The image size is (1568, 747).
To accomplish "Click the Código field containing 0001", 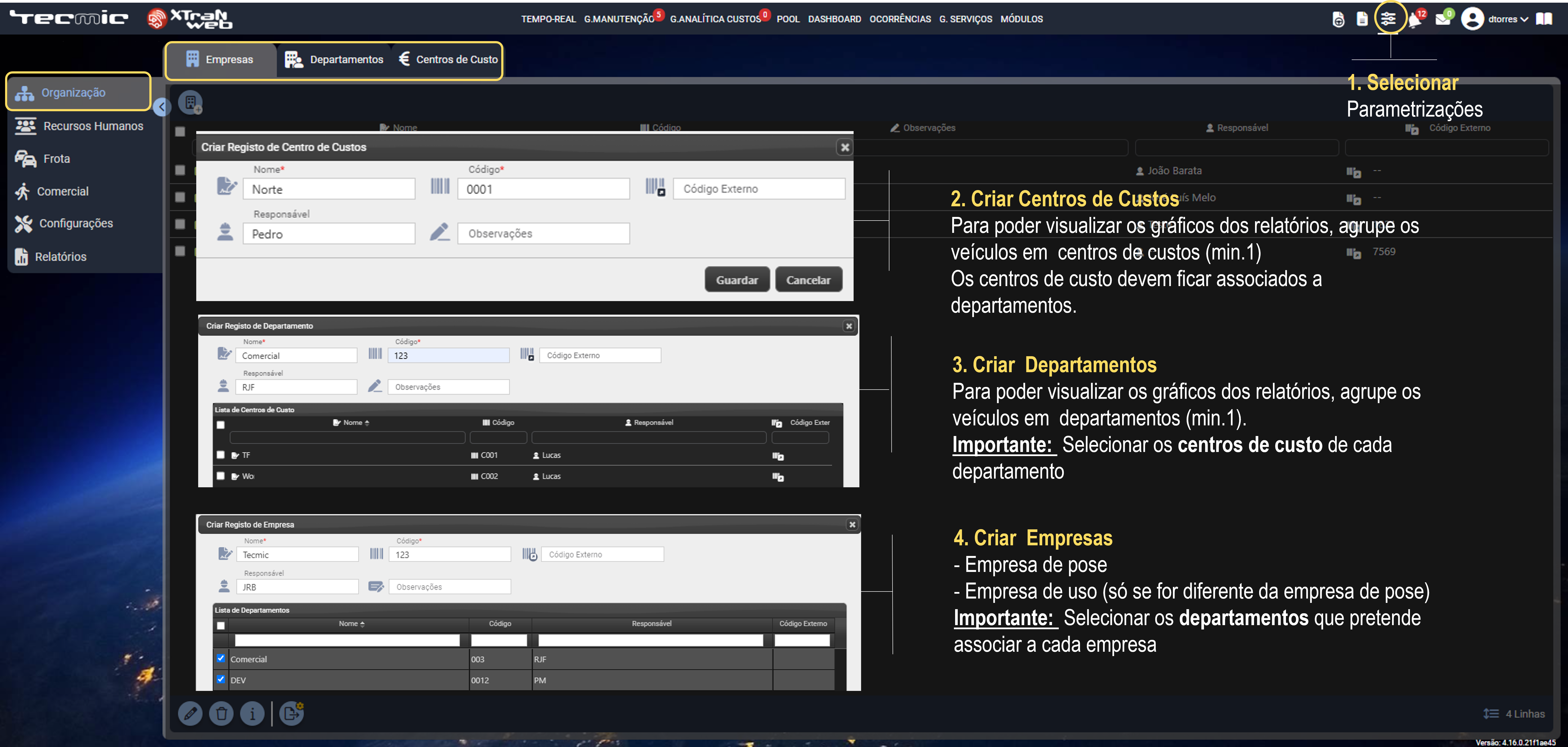I will pyautogui.click(x=543, y=189).
